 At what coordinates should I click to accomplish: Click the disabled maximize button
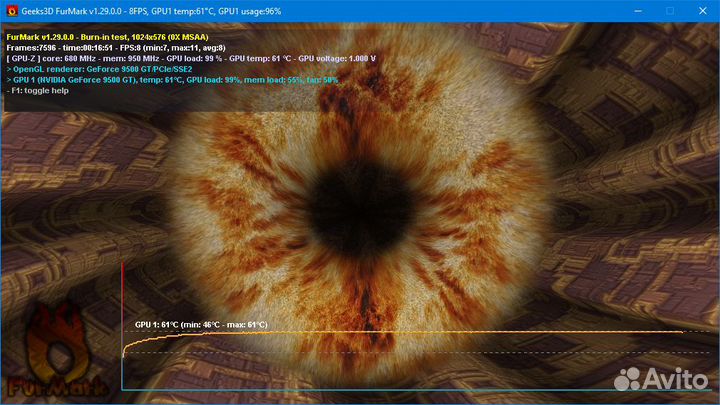pyautogui.click(x=670, y=11)
